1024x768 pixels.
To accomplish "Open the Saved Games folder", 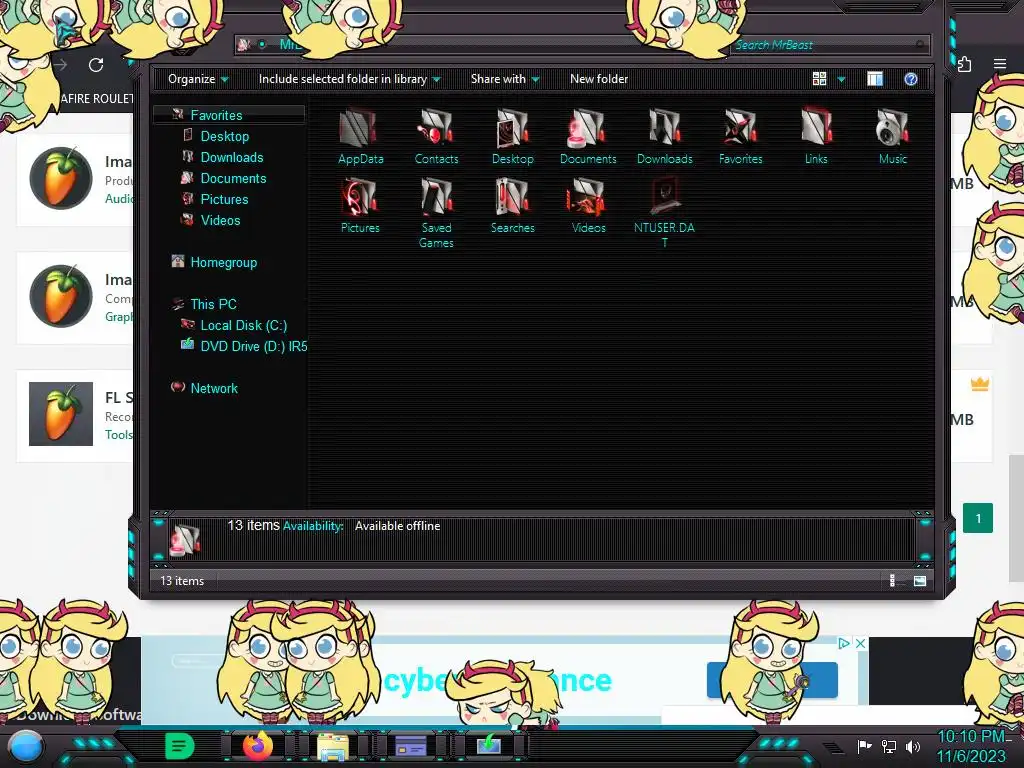I will coord(436,213).
